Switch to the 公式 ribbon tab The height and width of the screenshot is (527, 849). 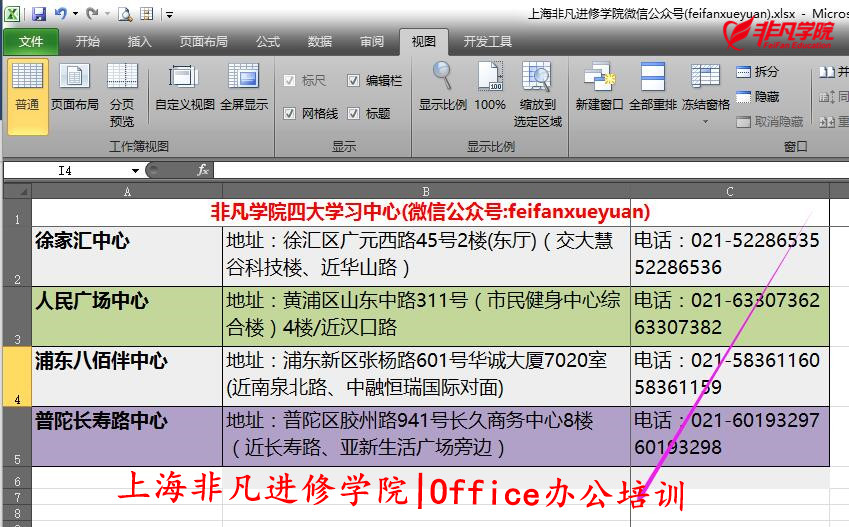coord(267,41)
